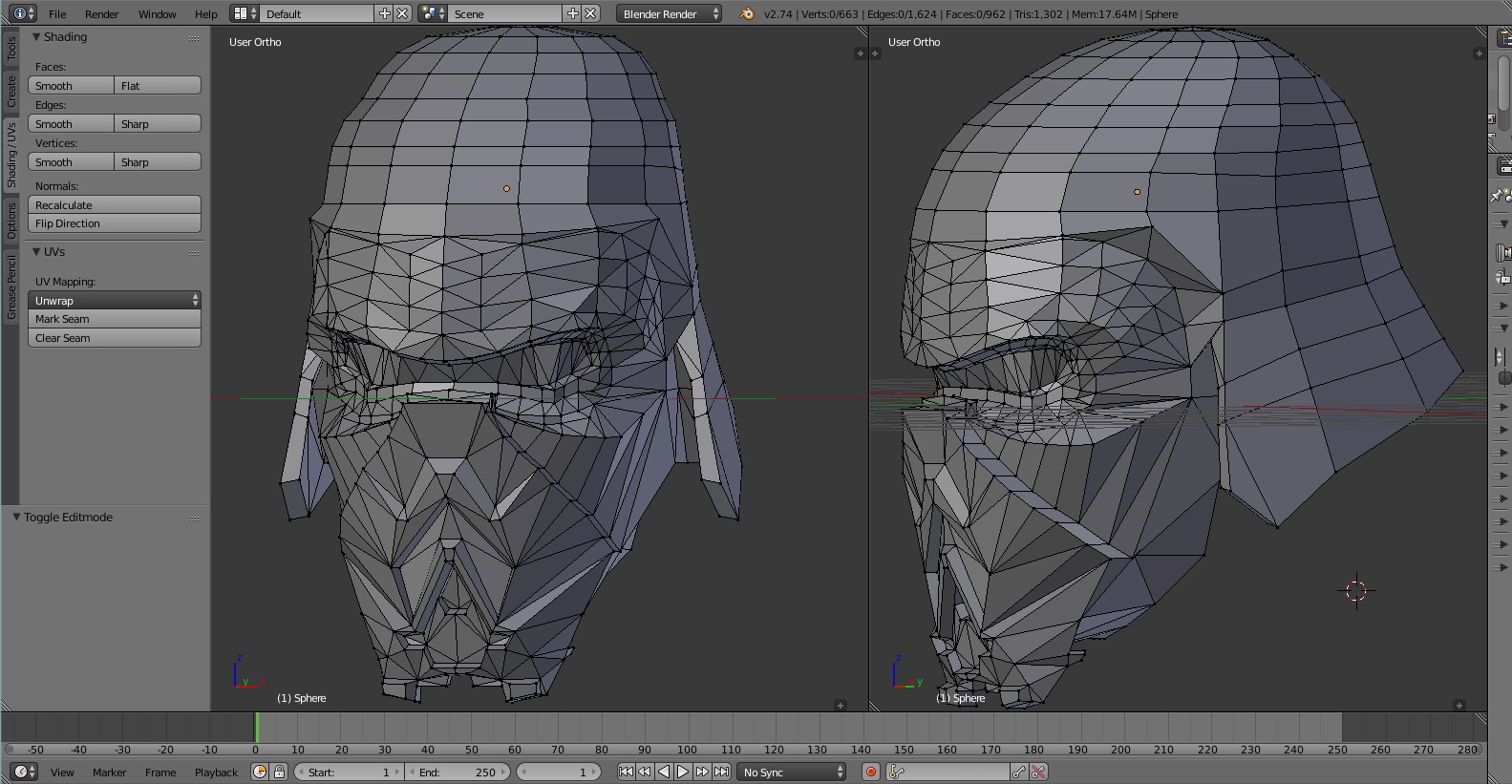1512x784 pixels.
Task: Jump to the start frame
Action: [626, 772]
